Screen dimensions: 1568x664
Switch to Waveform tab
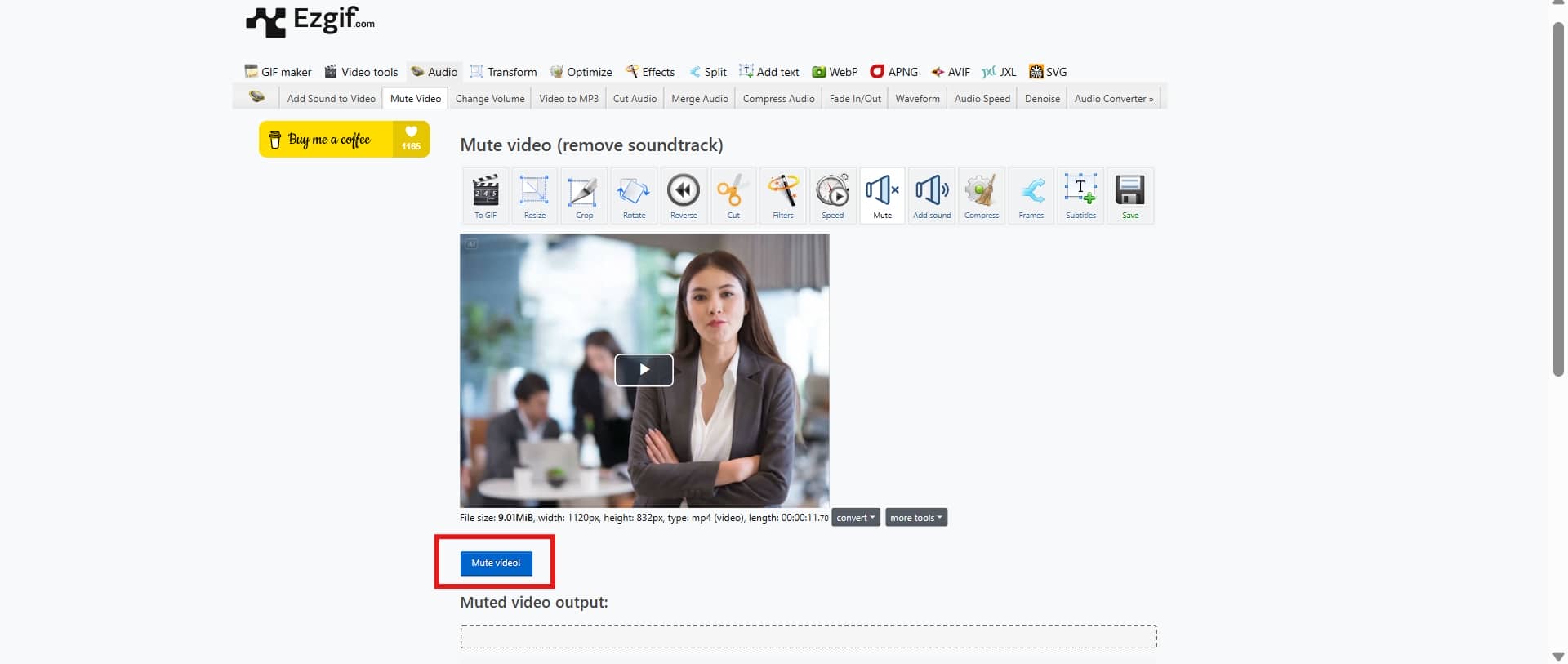click(x=917, y=98)
